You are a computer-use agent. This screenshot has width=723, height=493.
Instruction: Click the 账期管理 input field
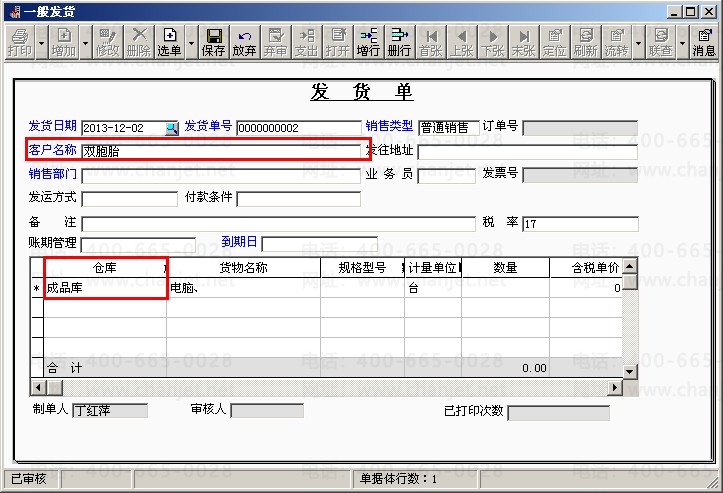138,245
